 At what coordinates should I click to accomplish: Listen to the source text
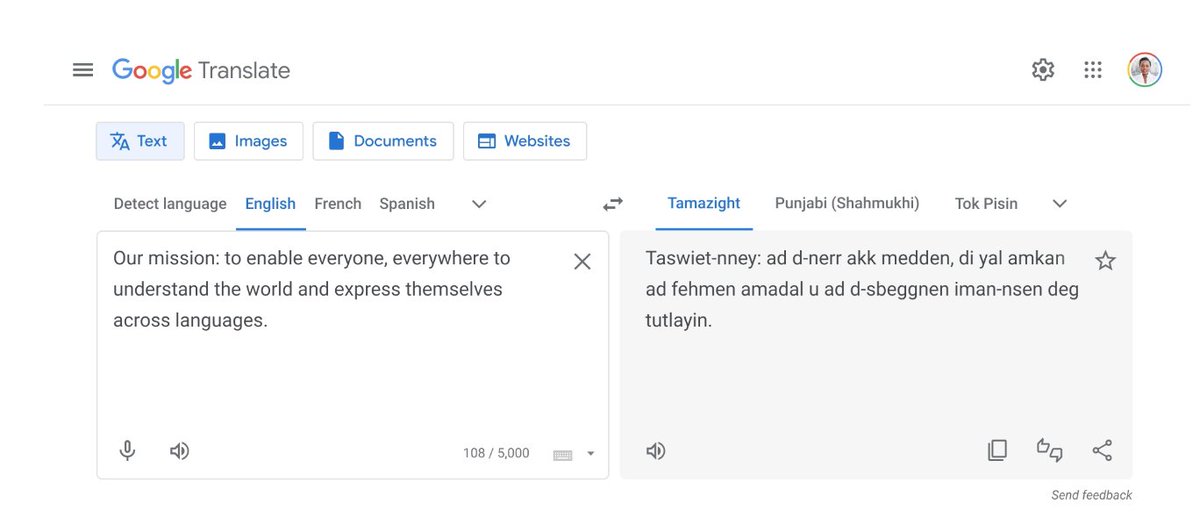coord(179,451)
